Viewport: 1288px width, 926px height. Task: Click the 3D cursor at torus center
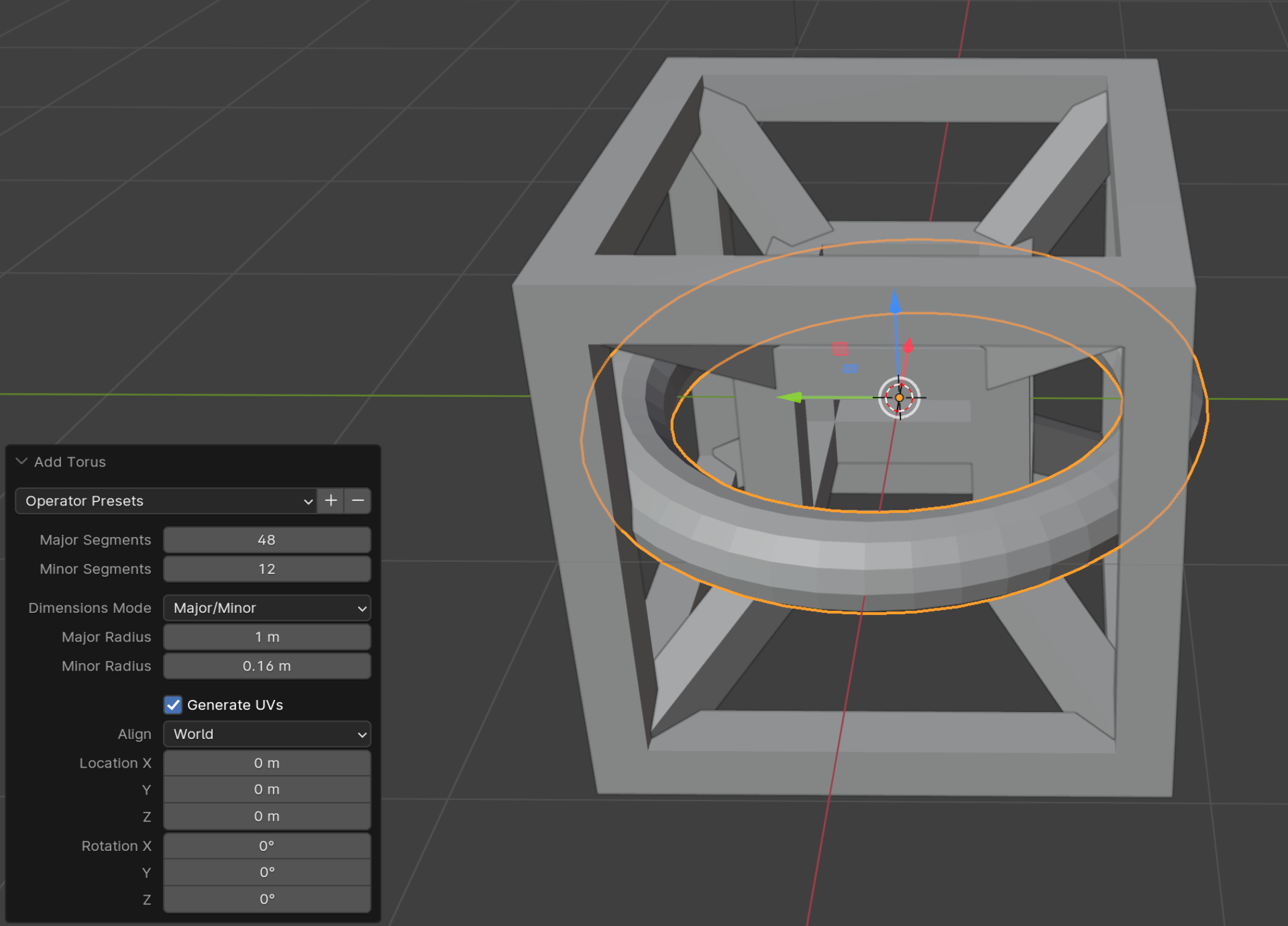click(899, 398)
